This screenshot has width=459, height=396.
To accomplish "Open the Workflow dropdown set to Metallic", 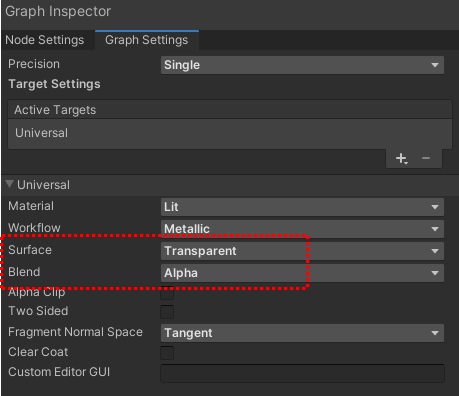I will (302, 229).
